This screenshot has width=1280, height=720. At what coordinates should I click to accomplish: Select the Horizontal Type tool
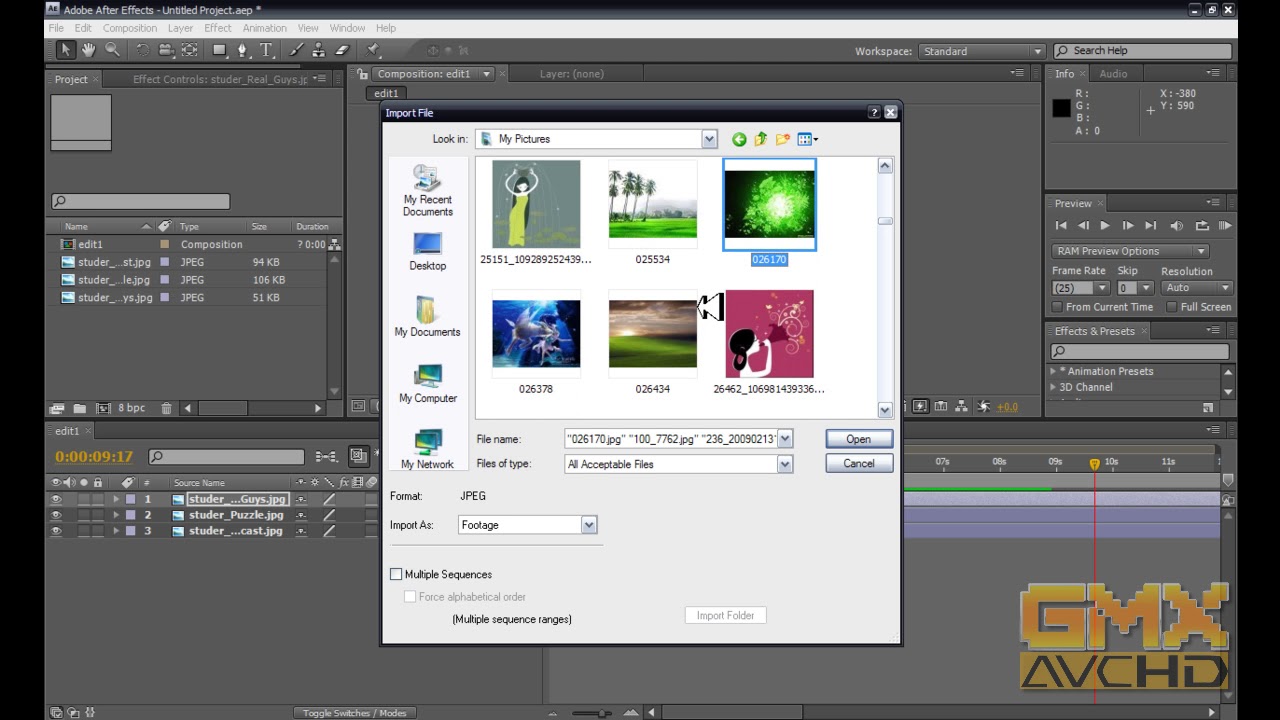[266, 50]
